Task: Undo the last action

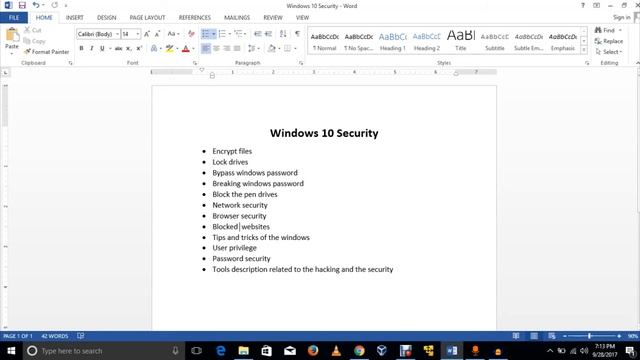Action: [x=36, y=5]
